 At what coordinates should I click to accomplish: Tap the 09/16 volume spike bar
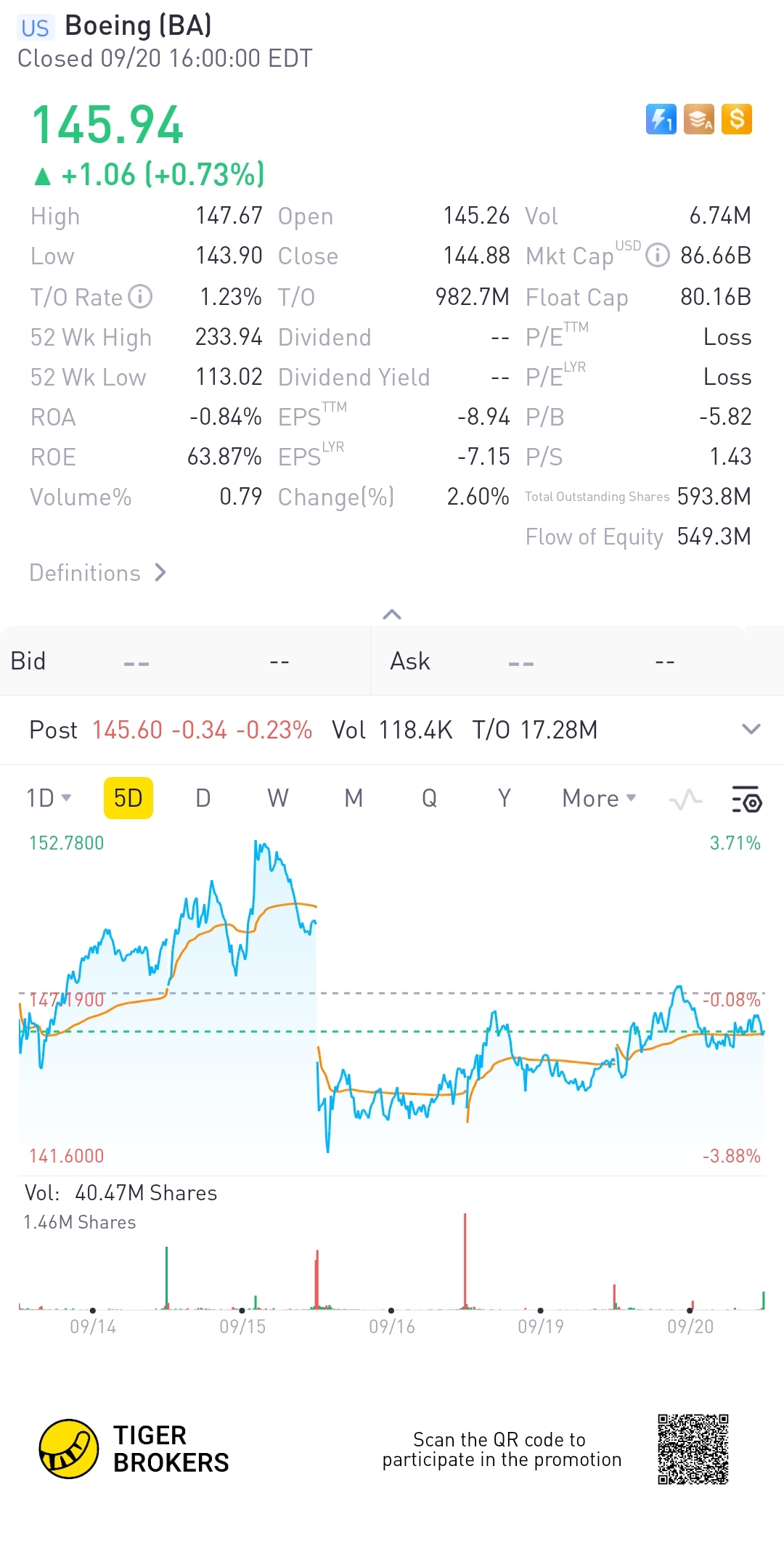465,1262
